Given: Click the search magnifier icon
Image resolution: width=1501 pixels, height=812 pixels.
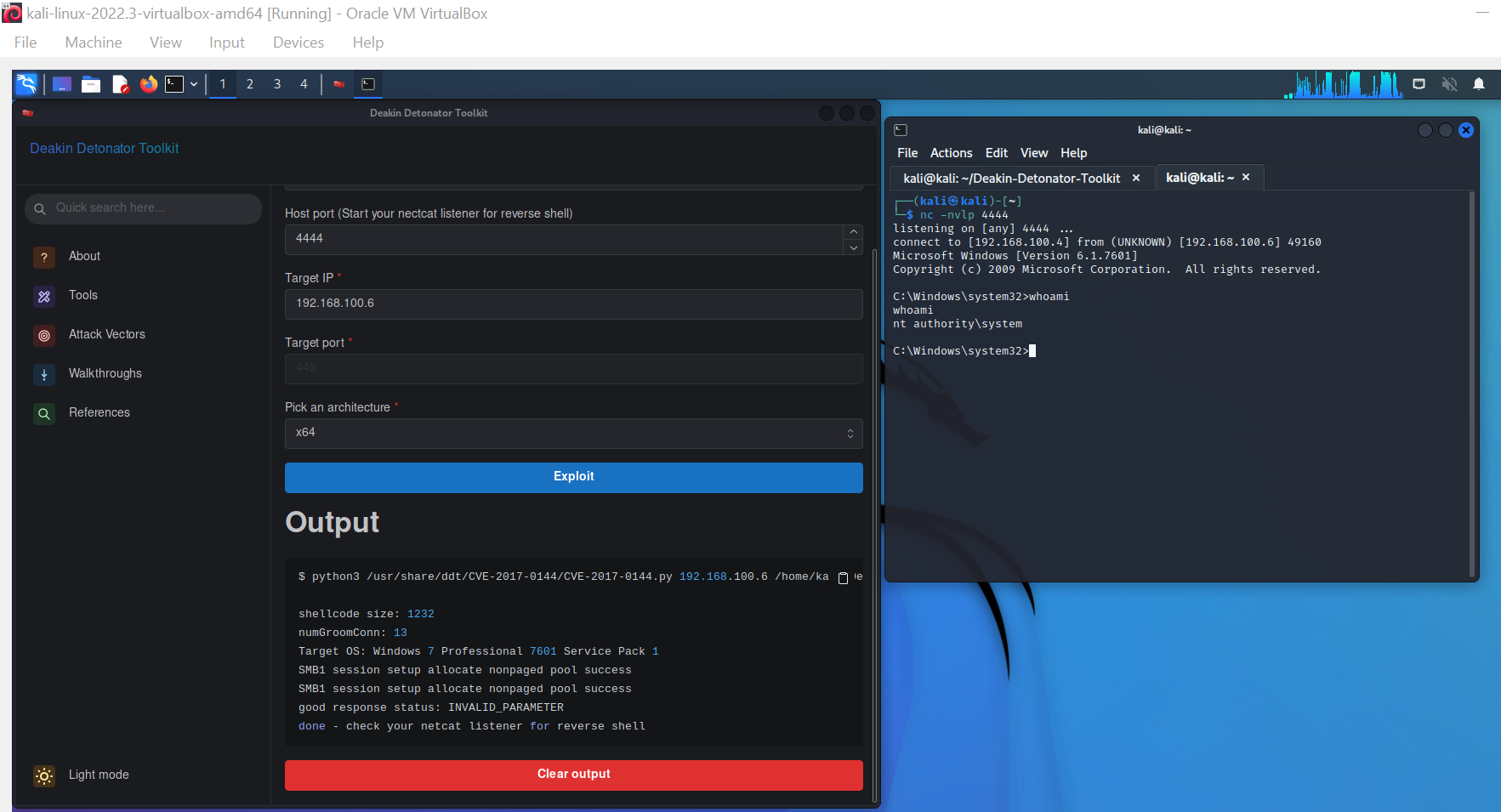Looking at the screenshot, I should coord(39,208).
